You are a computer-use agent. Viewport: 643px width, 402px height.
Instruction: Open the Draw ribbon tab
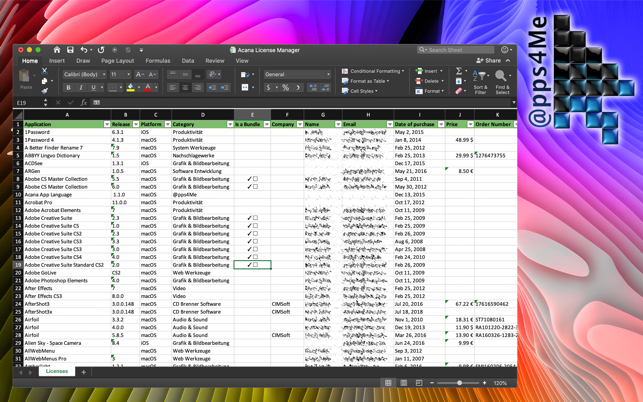(83, 61)
